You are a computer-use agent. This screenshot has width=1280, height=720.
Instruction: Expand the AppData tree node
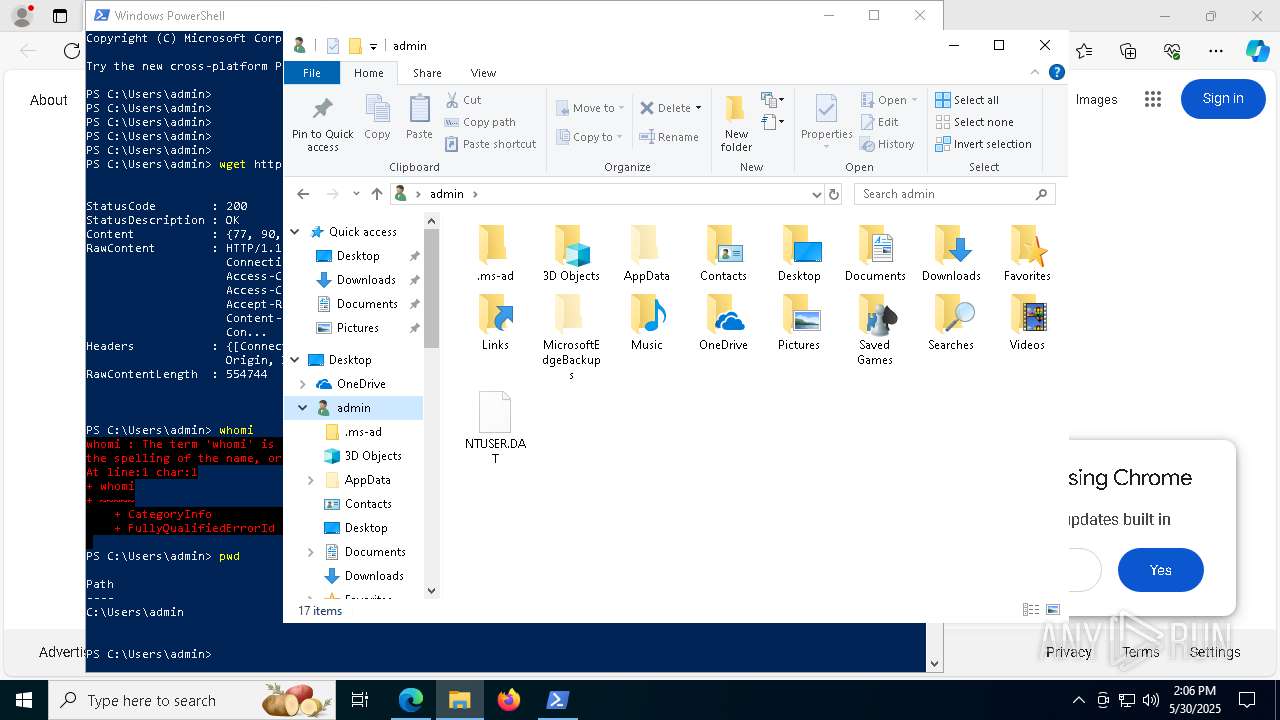point(311,480)
